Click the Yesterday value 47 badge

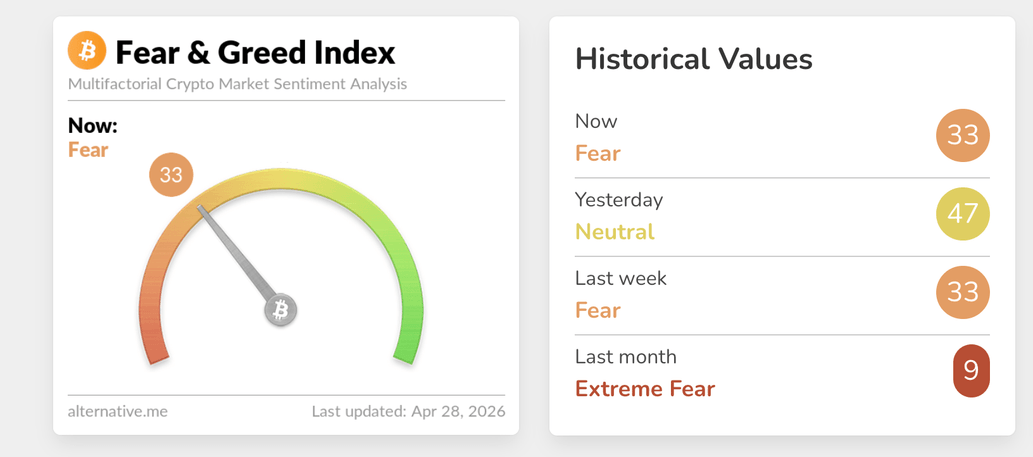(x=962, y=213)
